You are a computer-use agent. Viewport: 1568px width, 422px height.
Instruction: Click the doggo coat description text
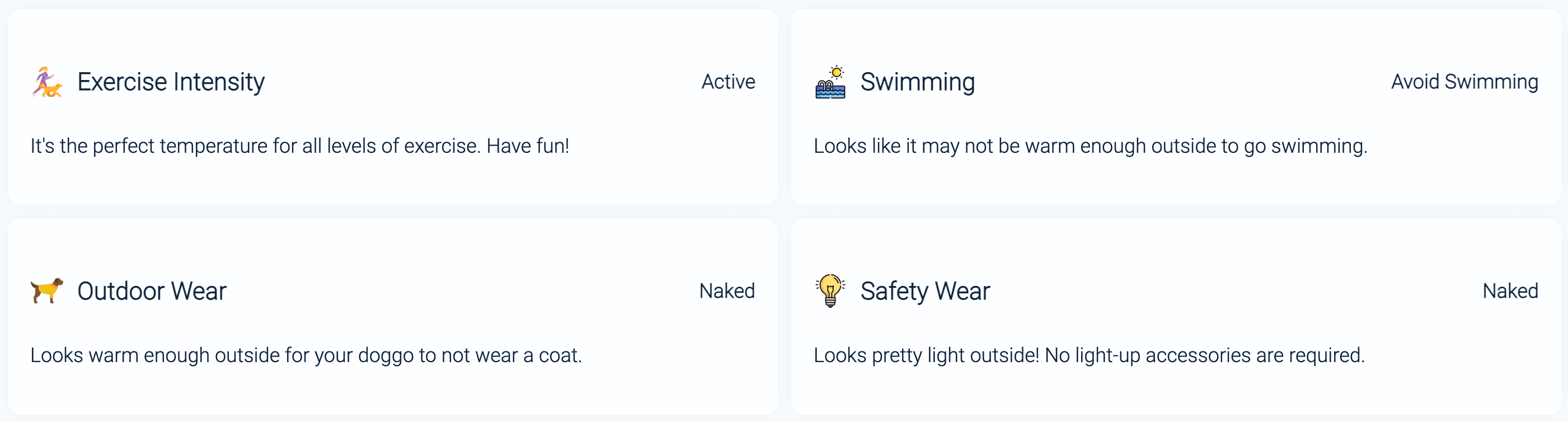pyautogui.click(x=306, y=355)
